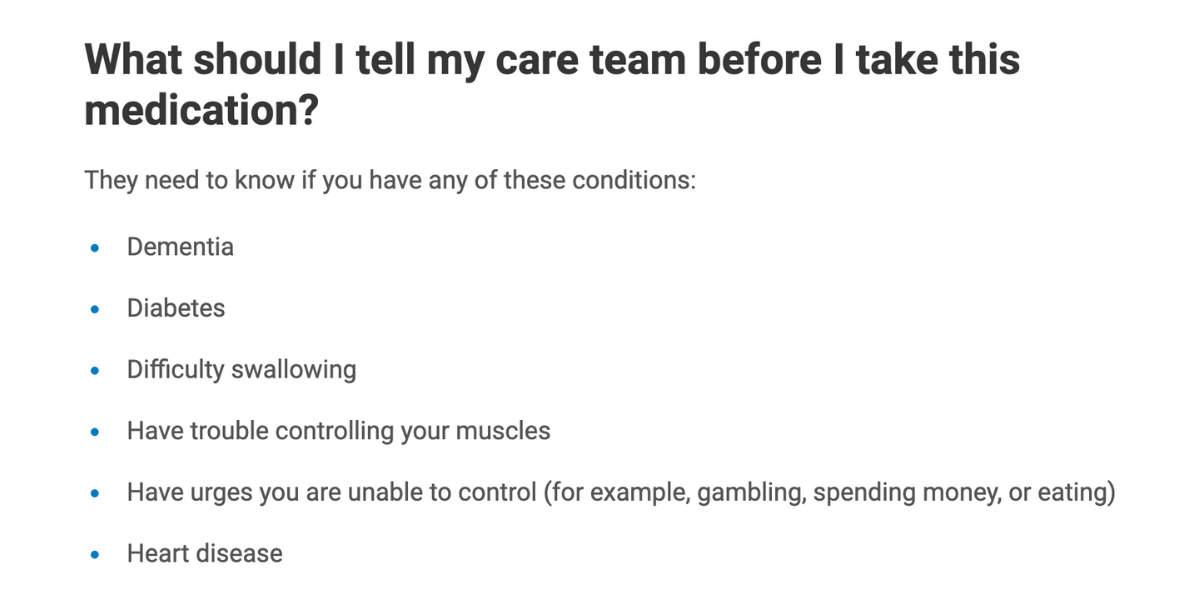Click the word "medication?" in the heading
The height and width of the screenshot is (600, 1200).
pyautogui.click(x=201, y=110)
